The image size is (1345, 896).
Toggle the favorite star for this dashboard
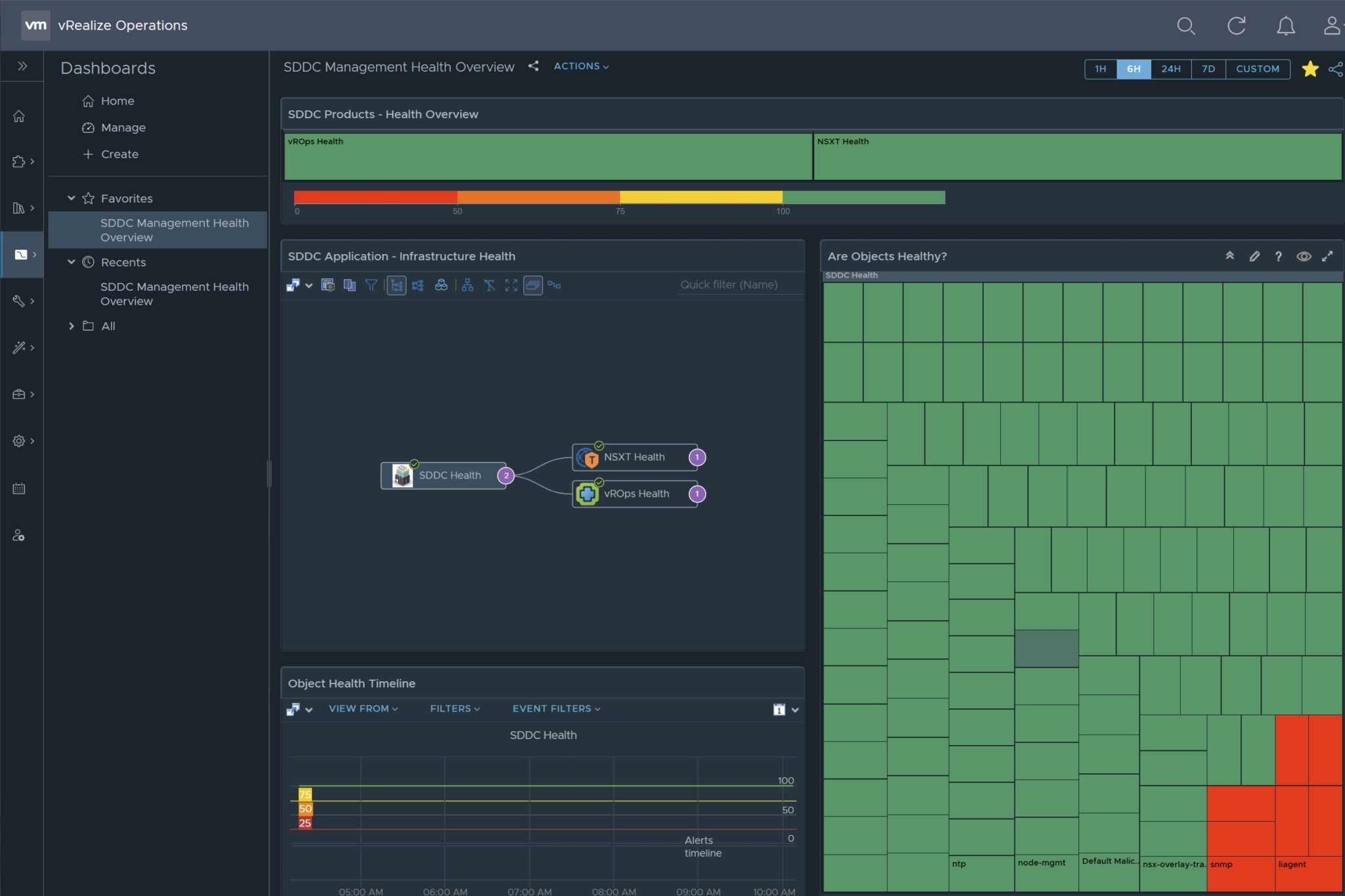pyautogui.click(x=1310, y=69)
